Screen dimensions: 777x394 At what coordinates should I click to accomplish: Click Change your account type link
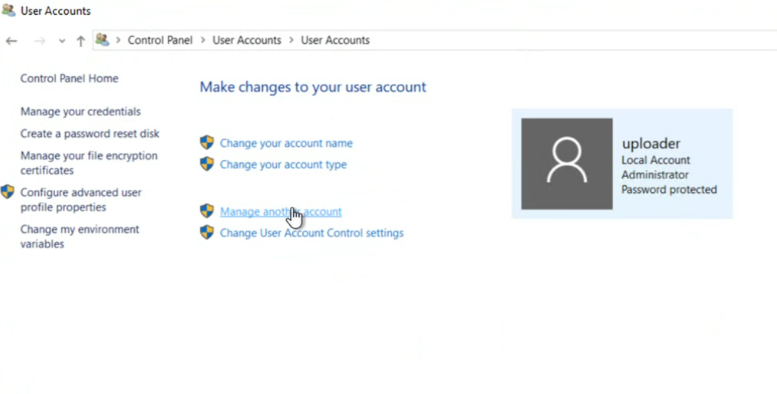pos(283,165)
